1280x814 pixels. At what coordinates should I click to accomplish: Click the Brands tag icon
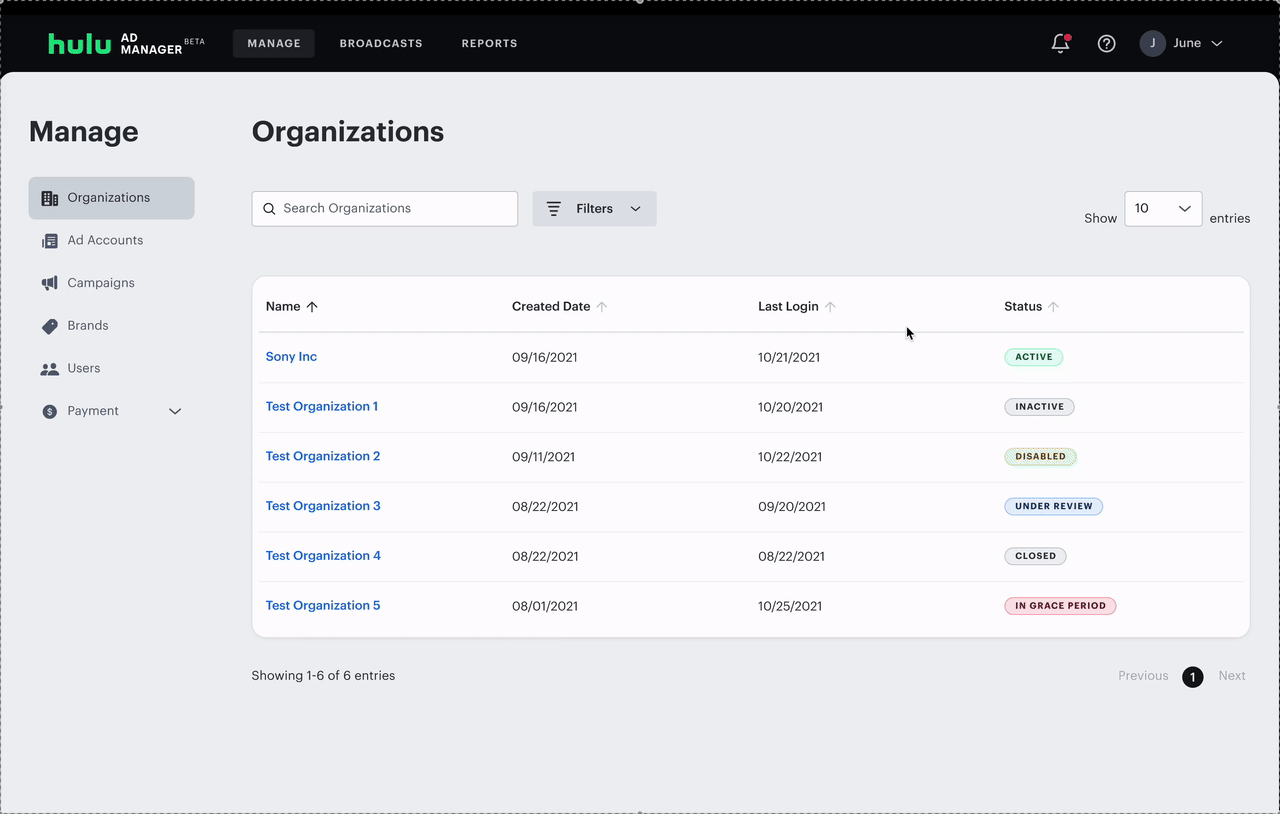[48, 325]
